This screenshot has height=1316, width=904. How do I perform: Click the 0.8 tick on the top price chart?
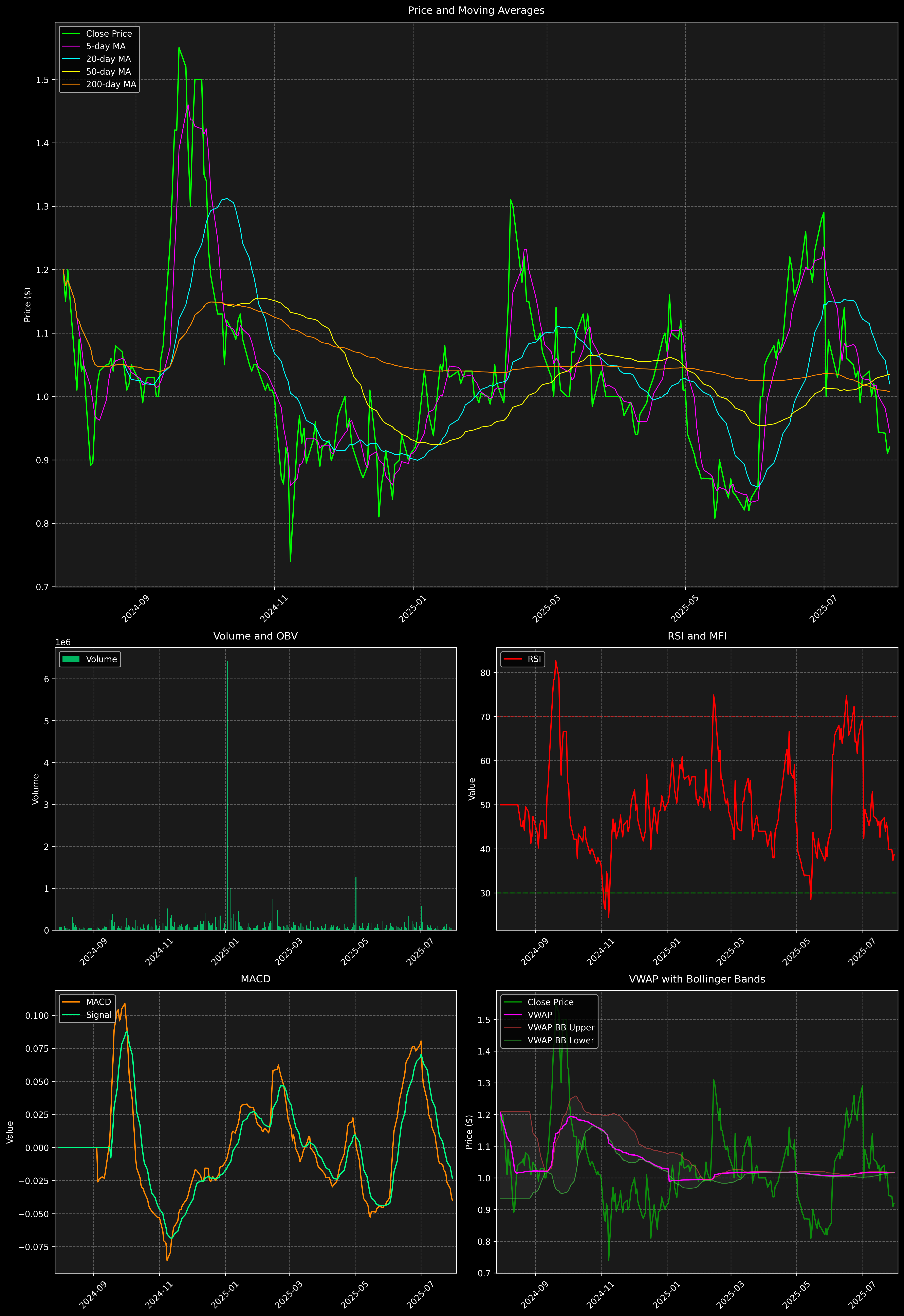click(42, 523)
